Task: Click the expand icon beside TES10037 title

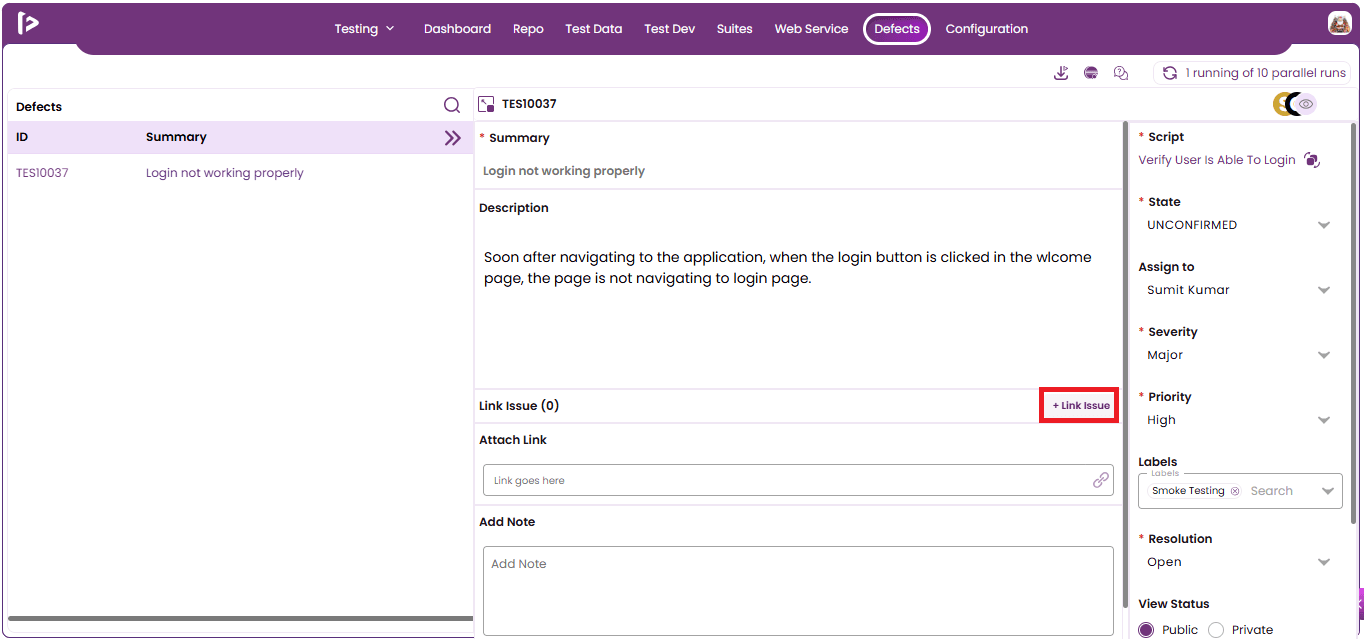Action: (487, 104)
